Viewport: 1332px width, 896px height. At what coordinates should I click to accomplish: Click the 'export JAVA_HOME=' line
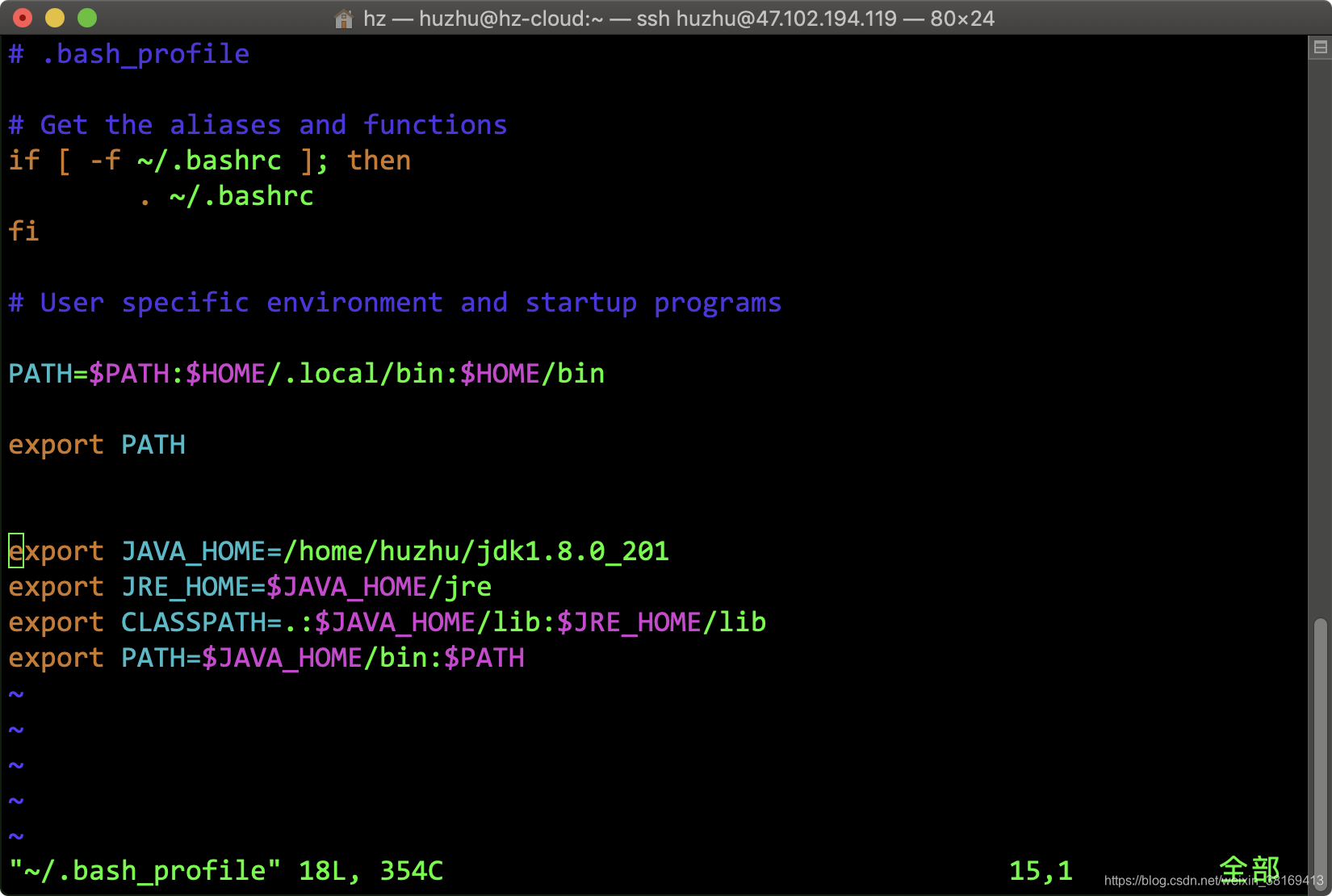click(x=339, y=551)
